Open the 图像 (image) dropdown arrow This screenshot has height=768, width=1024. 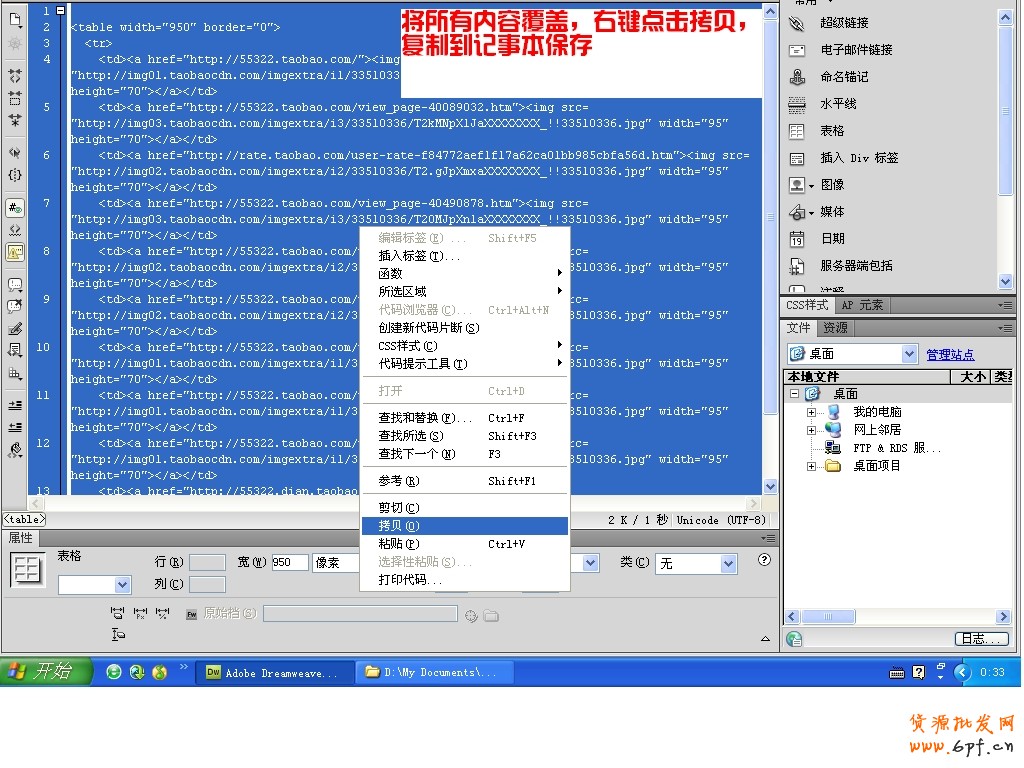[x=810, y=184]
